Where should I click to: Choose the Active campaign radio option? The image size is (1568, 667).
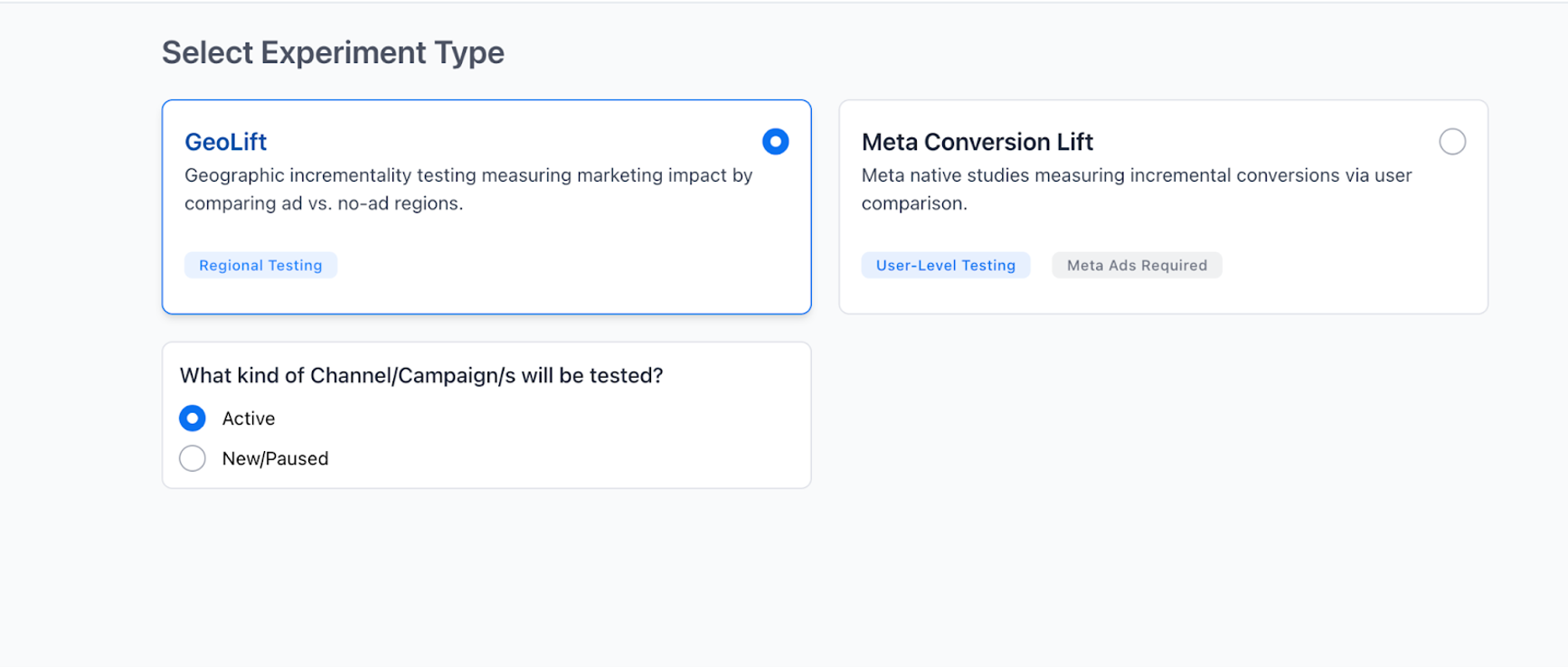193,418
